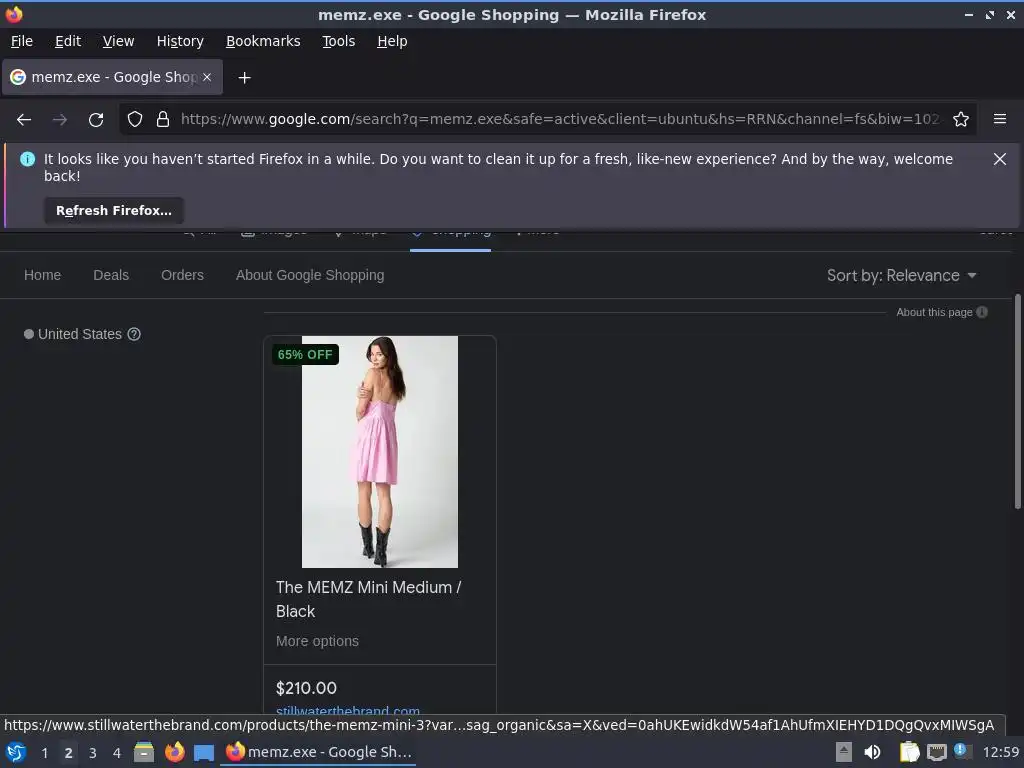Image resolution: width=1024 pixels, height=768 pixels.
Task: Open tracking protection shield icon
Action: [x=135, y=119]
